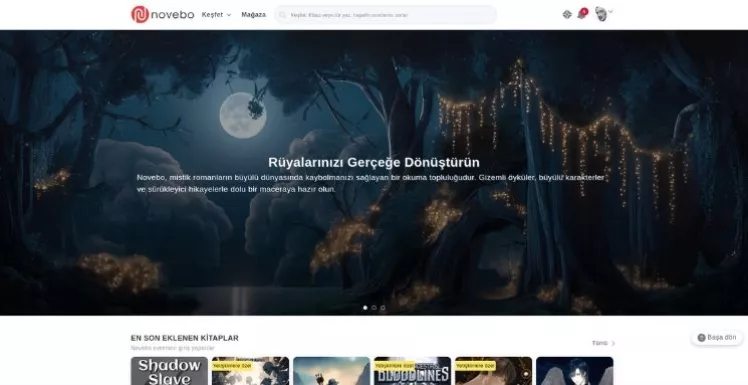Image resolution: width=748 pixels, height=385 pixels.
Task: Select the third carousel slide dot
Action: tap(383, 308)
